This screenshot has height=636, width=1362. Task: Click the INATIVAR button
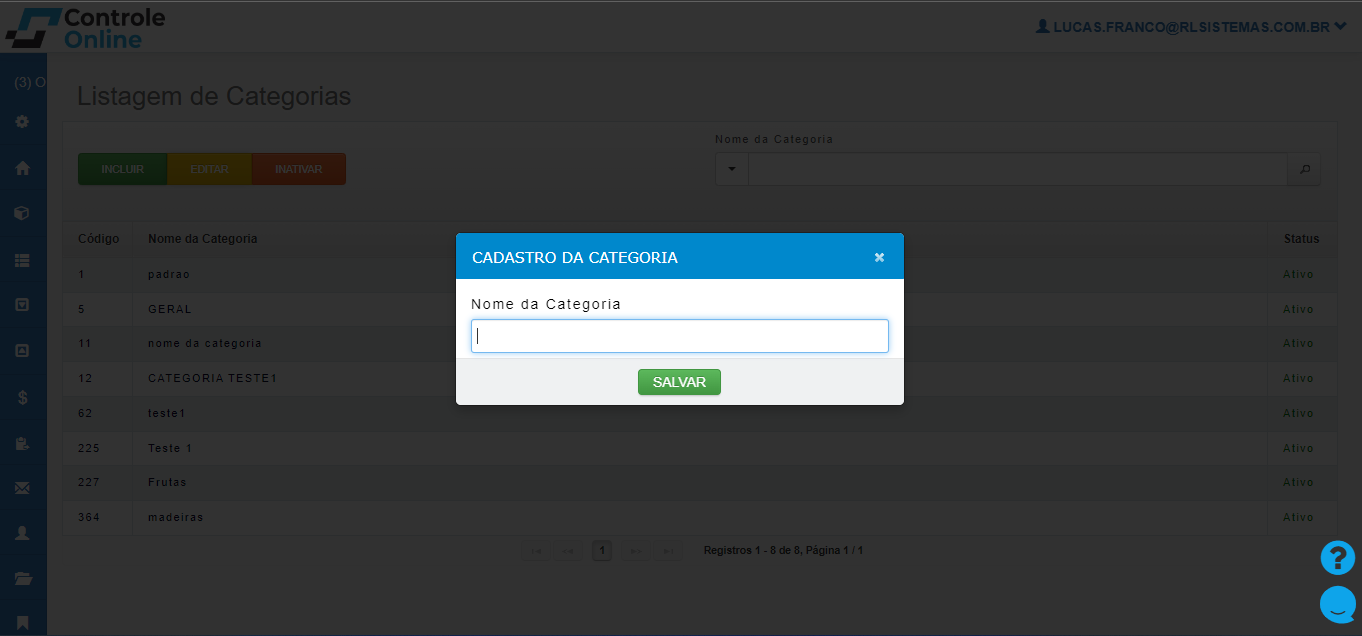[298, 169]
